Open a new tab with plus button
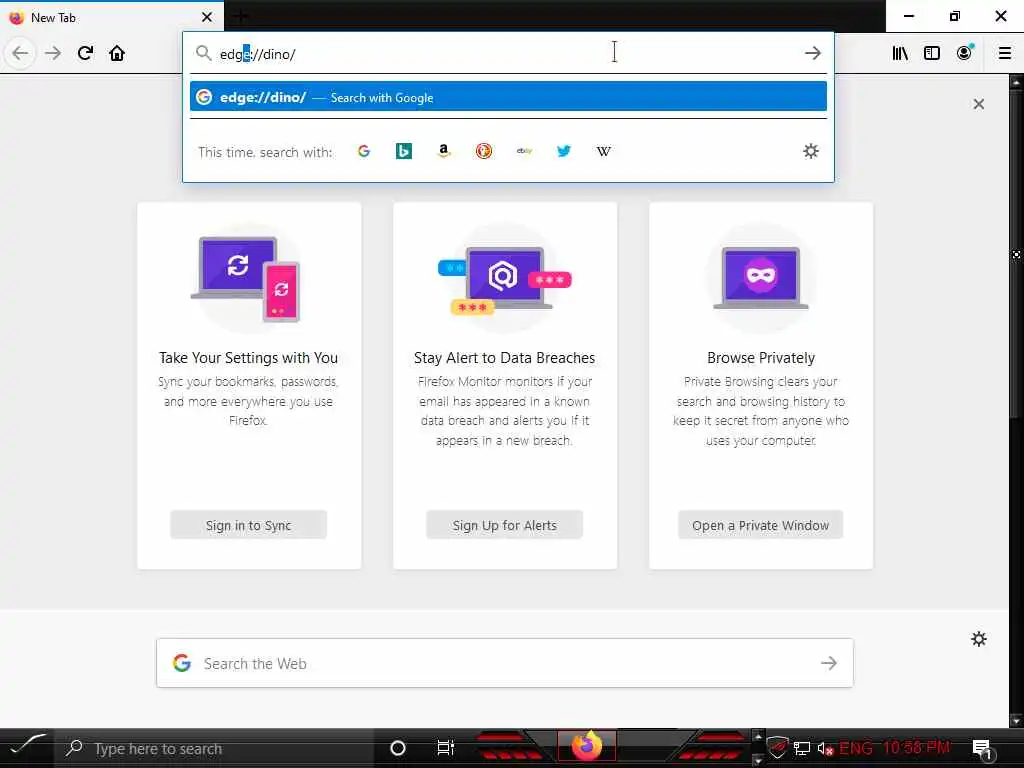The height and width of the screenshot is (768, 1024). 240,17
